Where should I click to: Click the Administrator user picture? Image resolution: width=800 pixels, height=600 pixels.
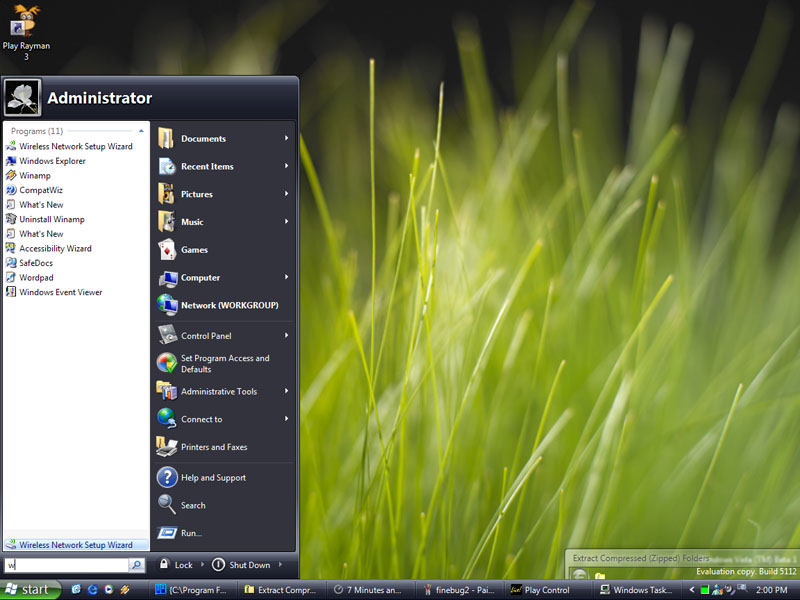point(22,97)
